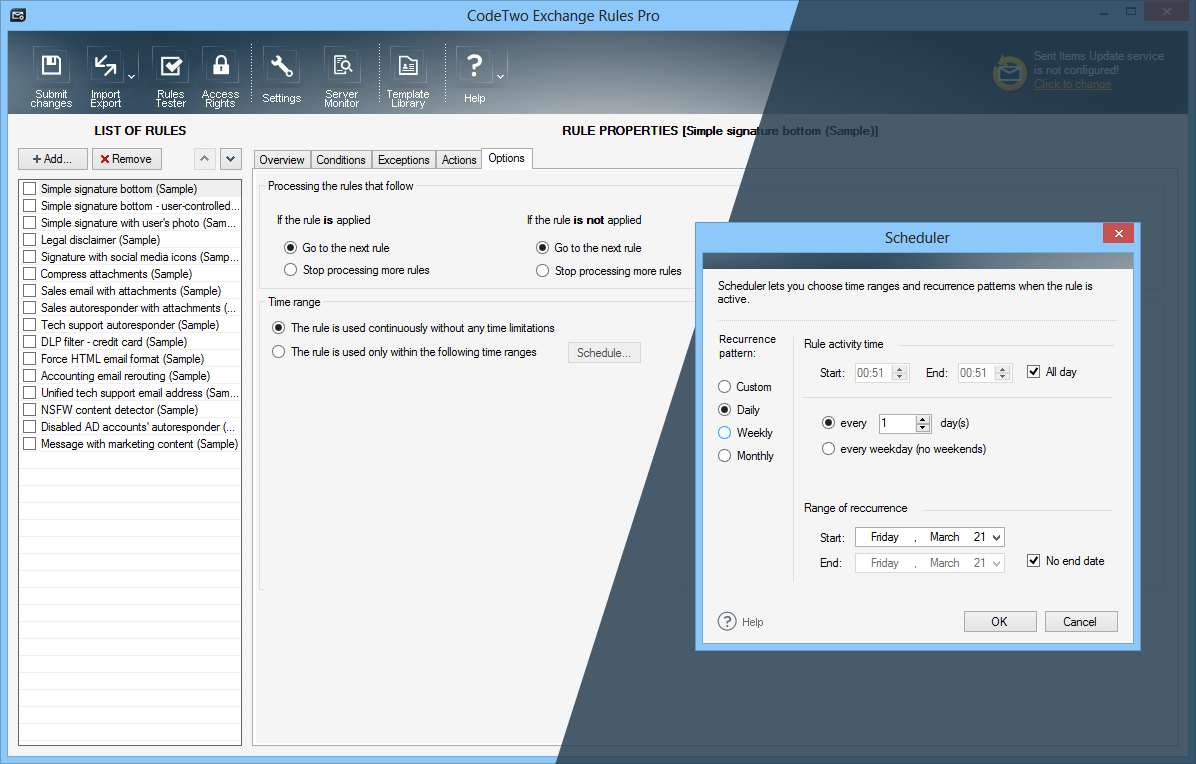The height and width of the screenshot is (764, 1196).
Task: Increase the every day(s) spinner value
Action: (924, 419)
